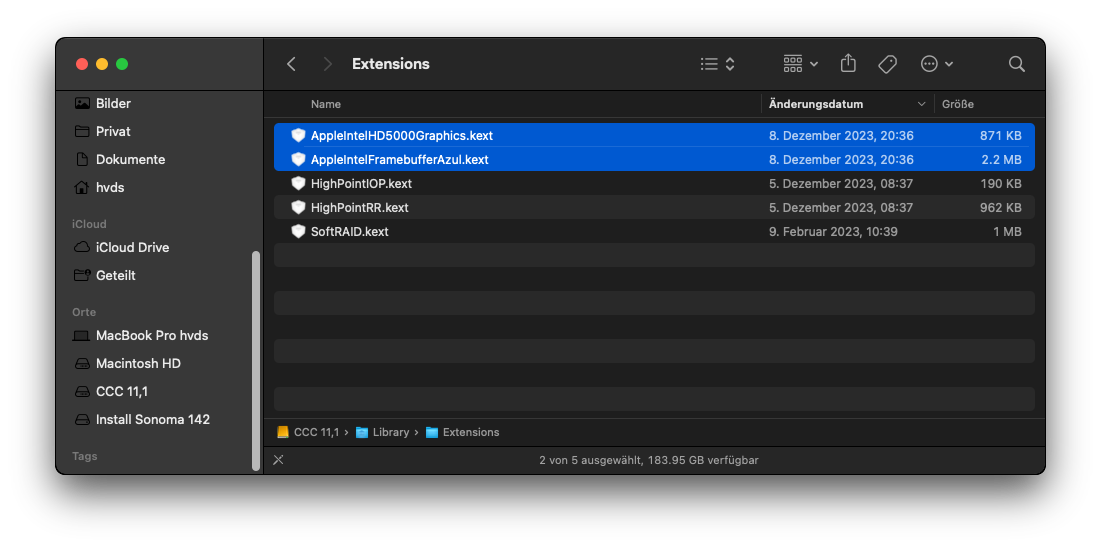Click the HighPointRR.kext shield icon
Image resolution: width=1101 pixels, height=548 pixels.
click(x=298, y=207)
